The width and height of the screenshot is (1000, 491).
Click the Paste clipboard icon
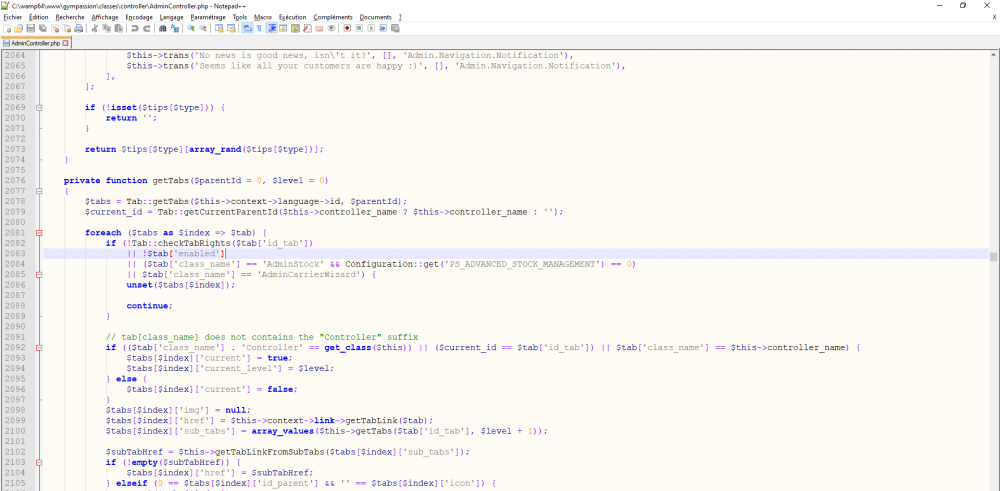[x=119, y=28]
